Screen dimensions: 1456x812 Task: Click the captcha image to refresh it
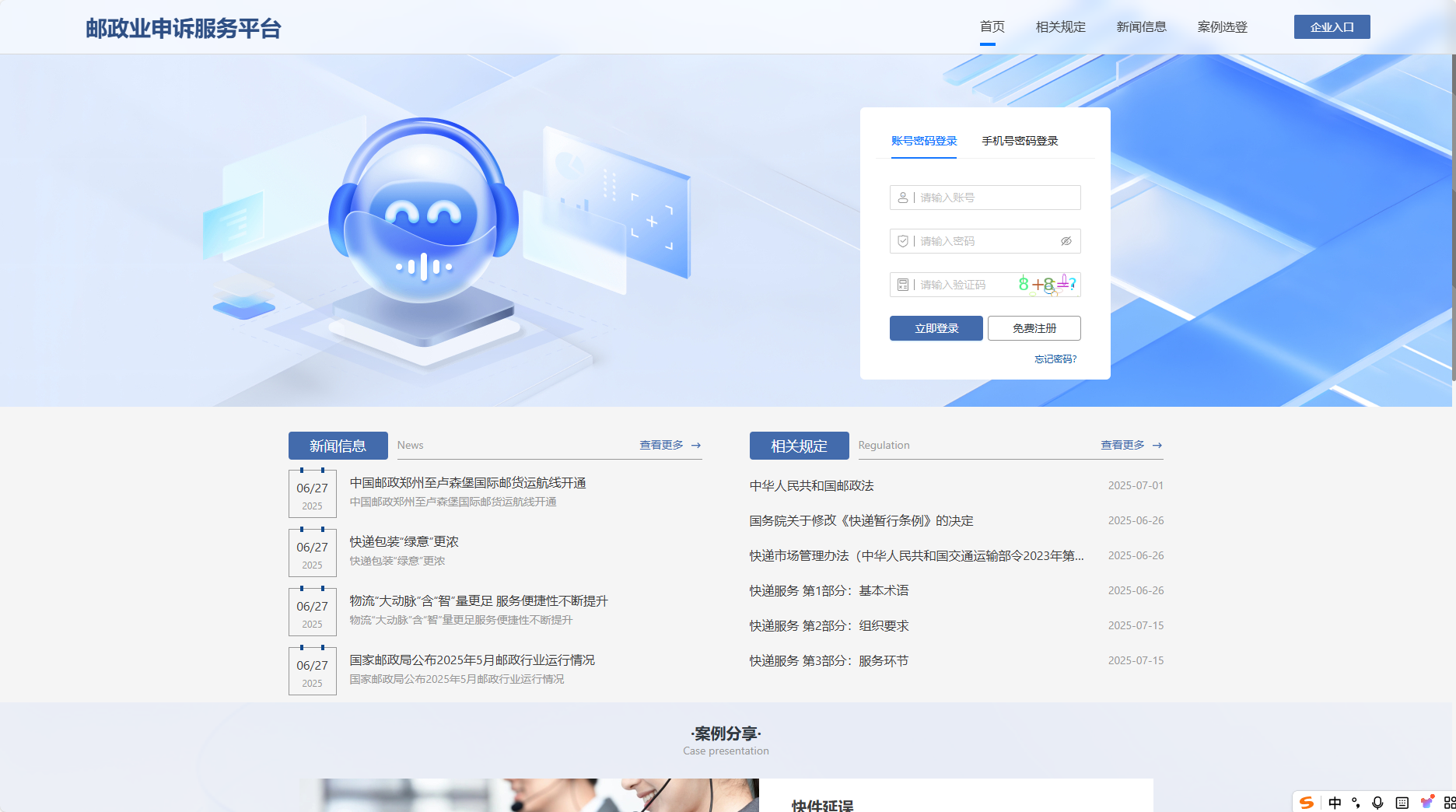[1044, 284]
